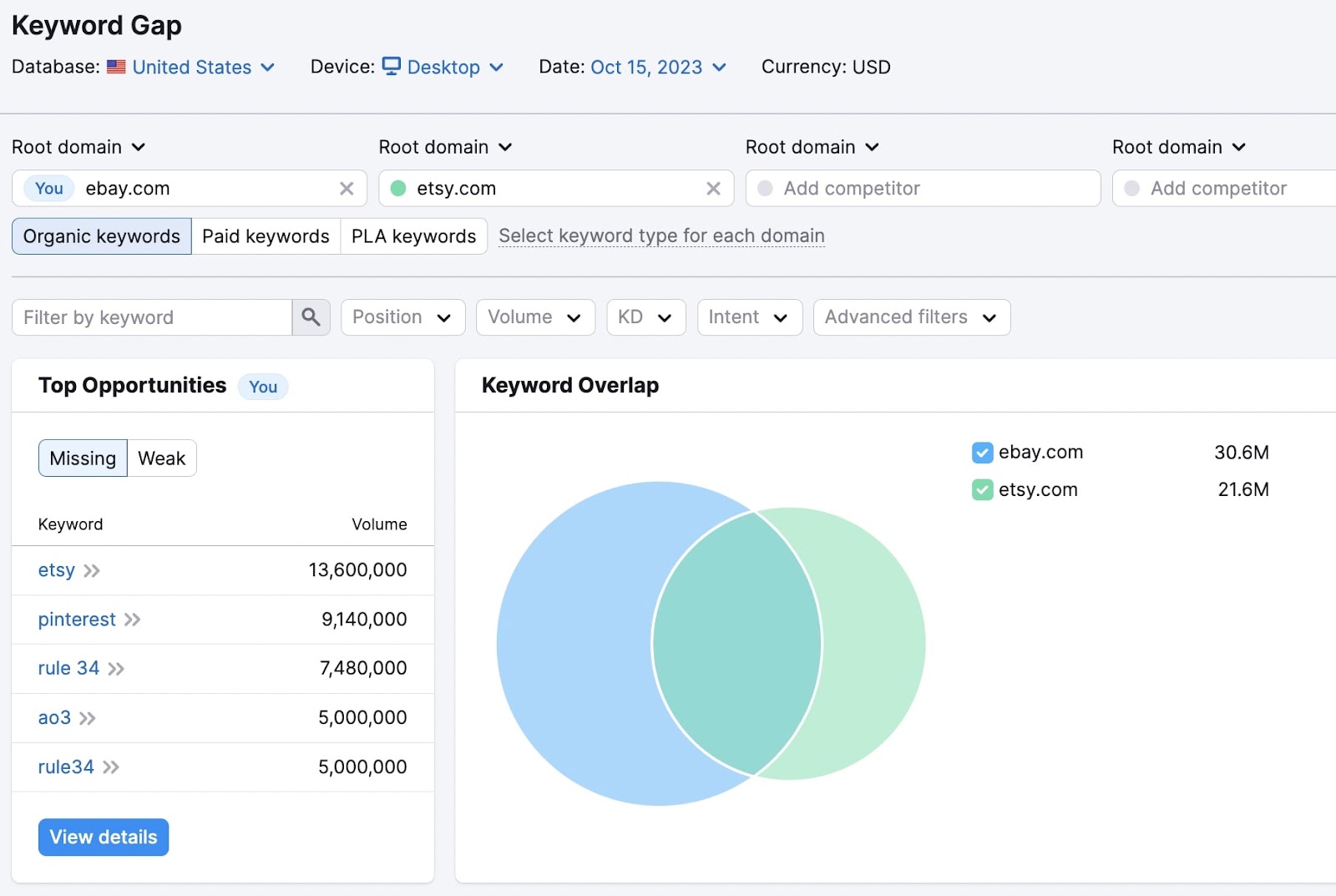Clear etsy.com competitor with the X icon
This screenshot has height=896, width=1336.
(x=713, y=189)
